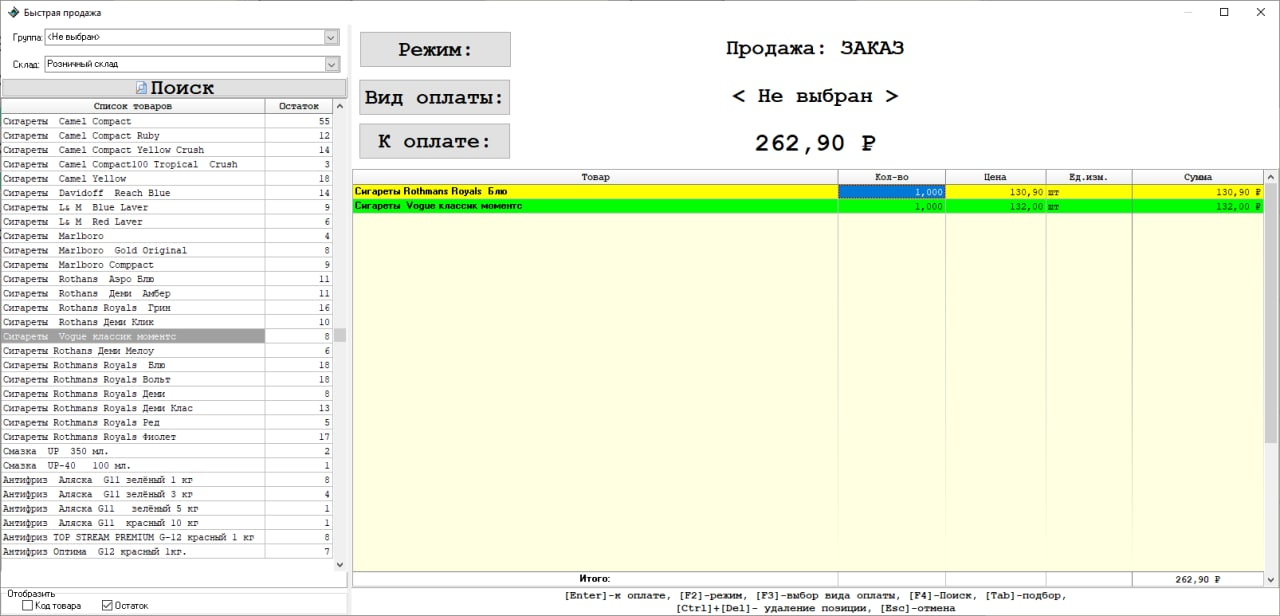
Task: Select Антифриз Оптима G12 красный 1кг
Action: click(167, 552)
